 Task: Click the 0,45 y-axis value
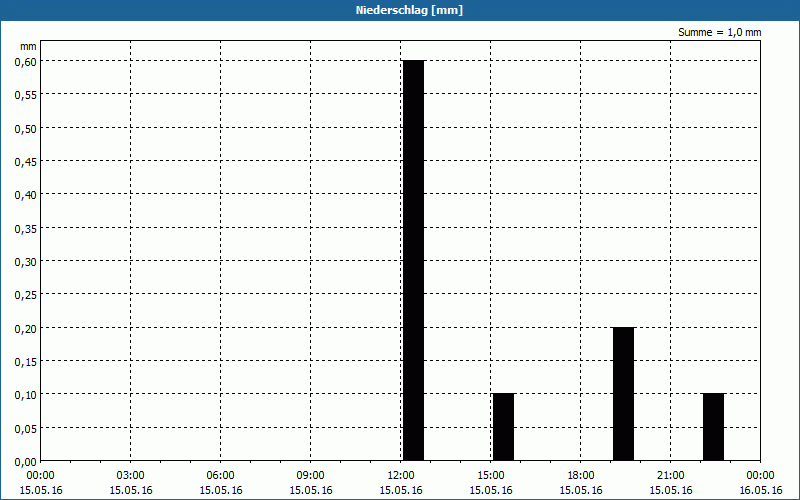tap(25, 161)
